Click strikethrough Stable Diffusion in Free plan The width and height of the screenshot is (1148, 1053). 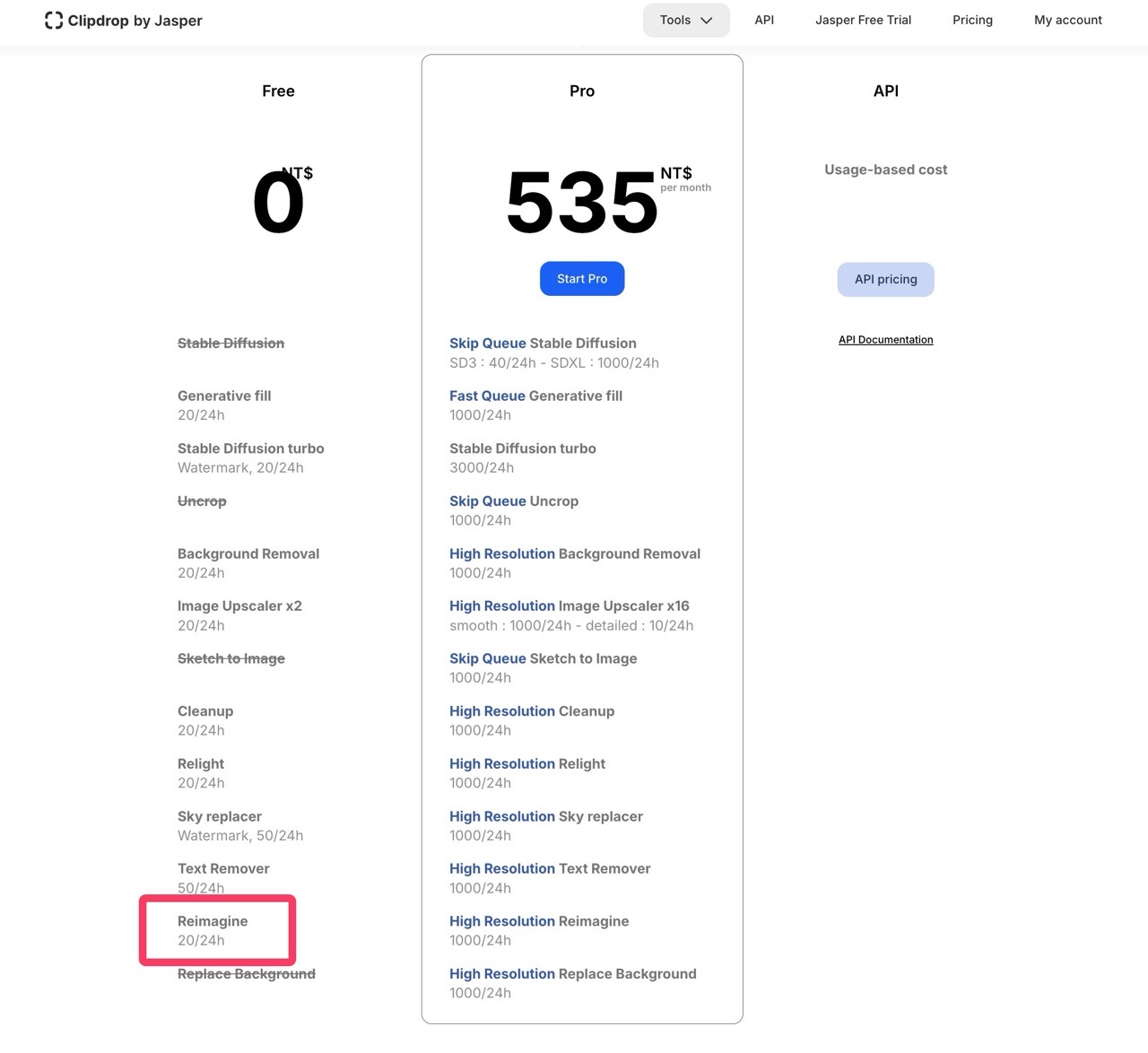[230, 344]
